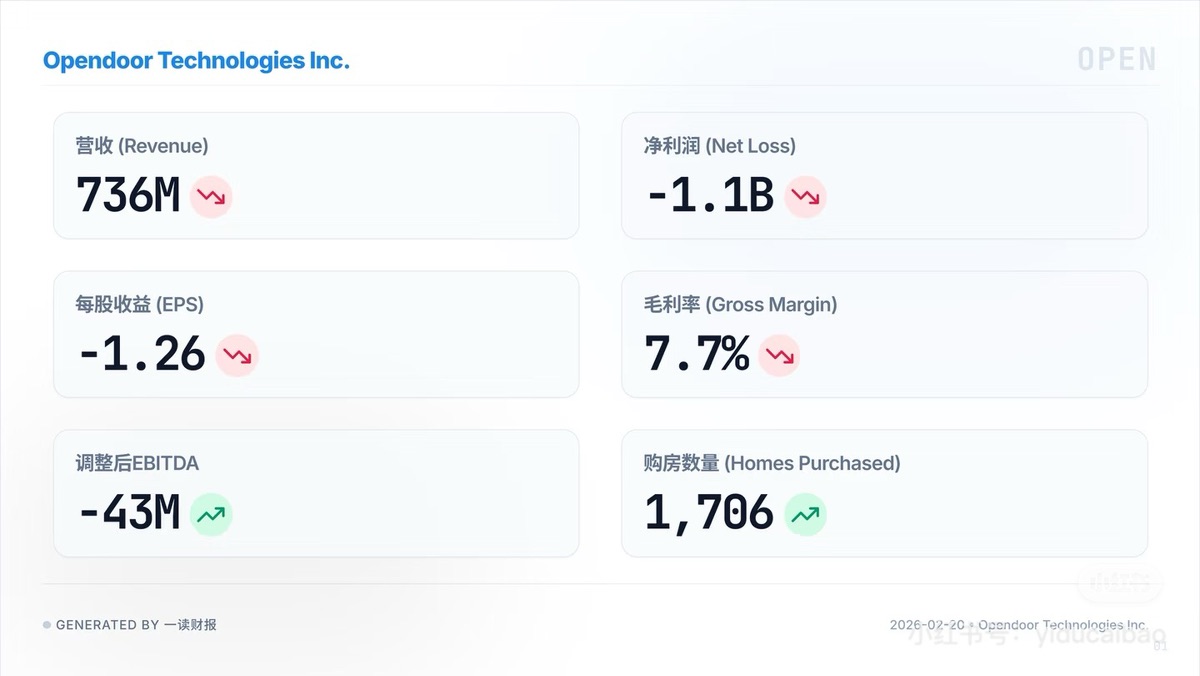Select the 1,706 homes purchased value
This screenshot has width=1200, height=676.
[x=709, y=513]
